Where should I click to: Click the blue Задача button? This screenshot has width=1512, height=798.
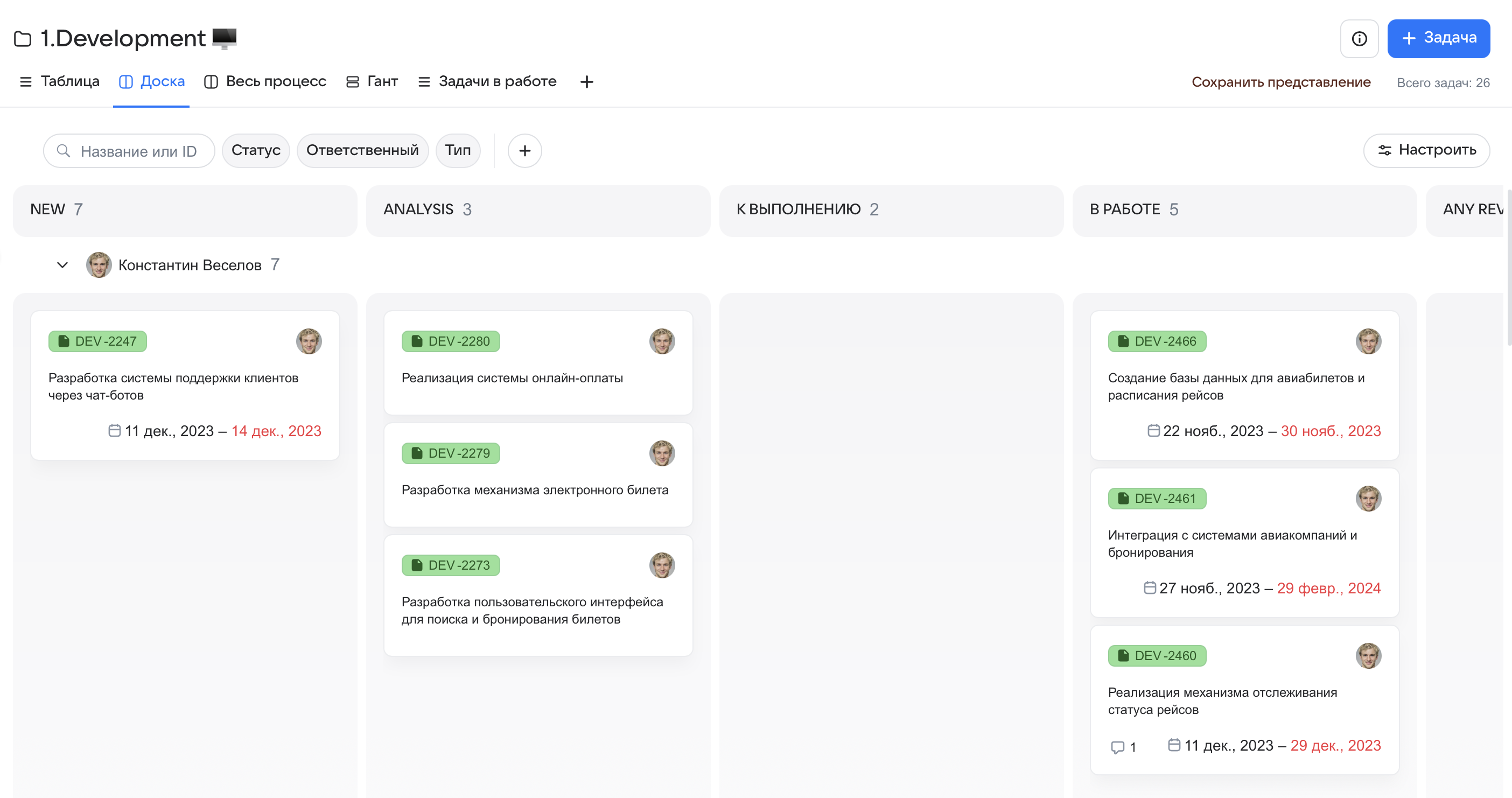tap(1438, 38)
